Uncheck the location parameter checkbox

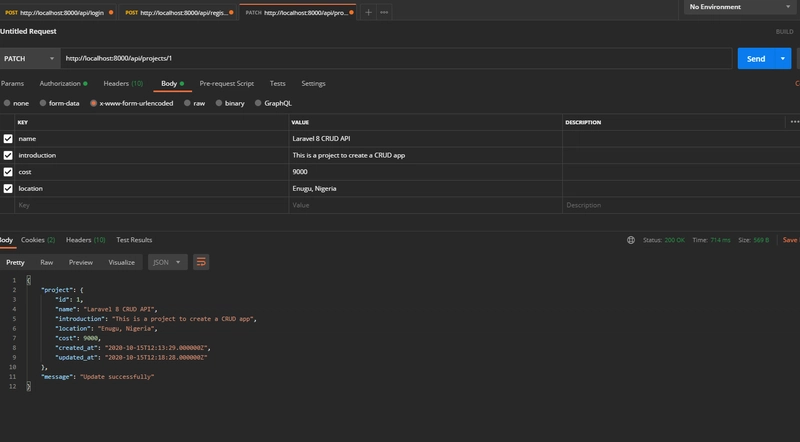point(8,188)
